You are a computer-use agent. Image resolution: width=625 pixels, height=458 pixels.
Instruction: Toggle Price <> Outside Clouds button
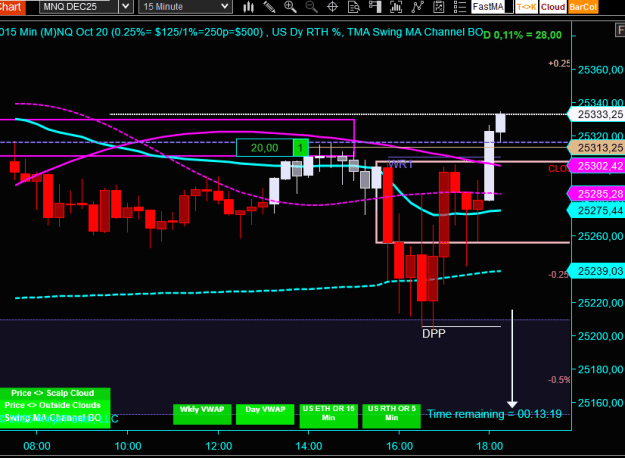tap(53, 405)
